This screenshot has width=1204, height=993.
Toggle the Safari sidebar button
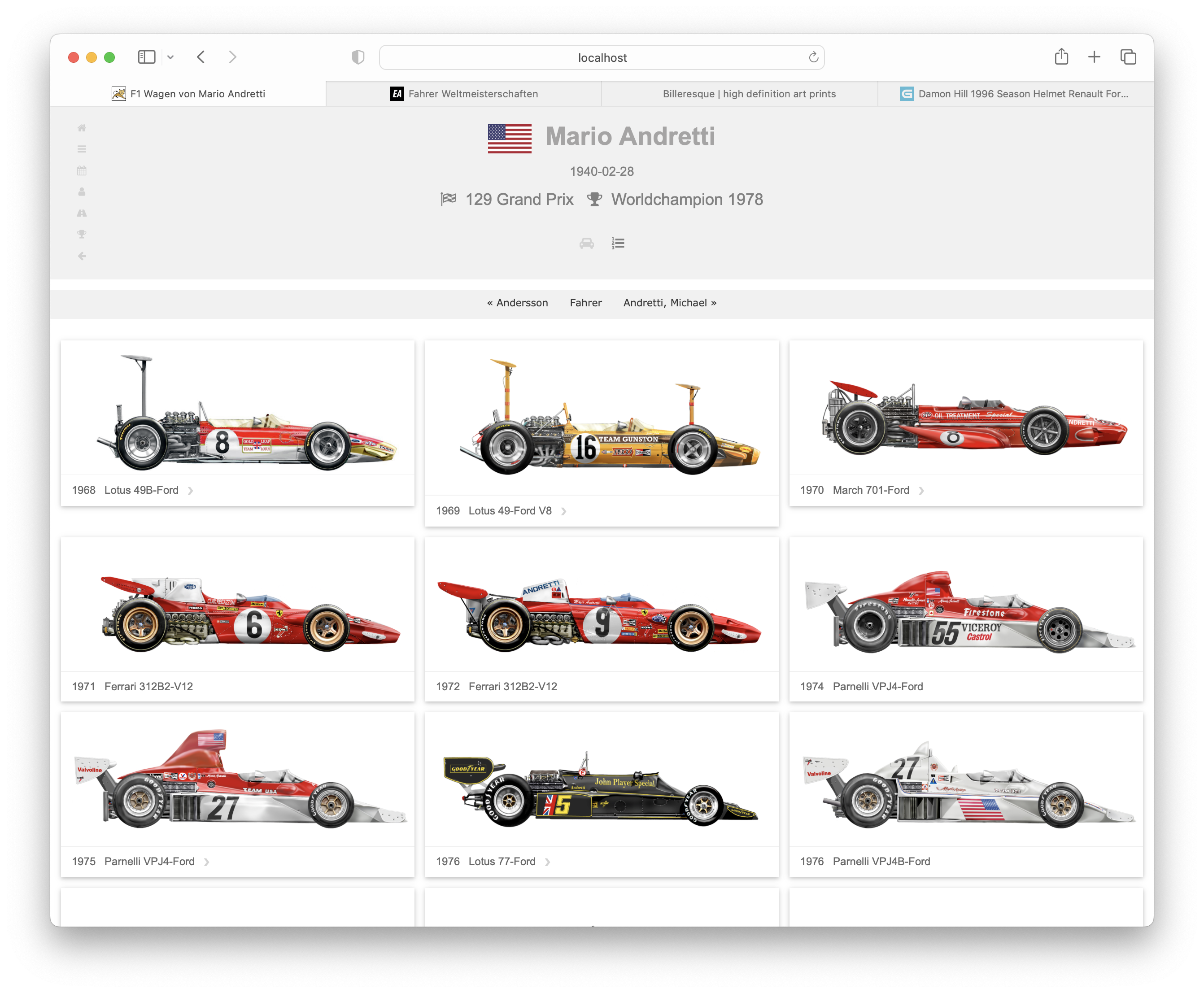click(146, 57)
